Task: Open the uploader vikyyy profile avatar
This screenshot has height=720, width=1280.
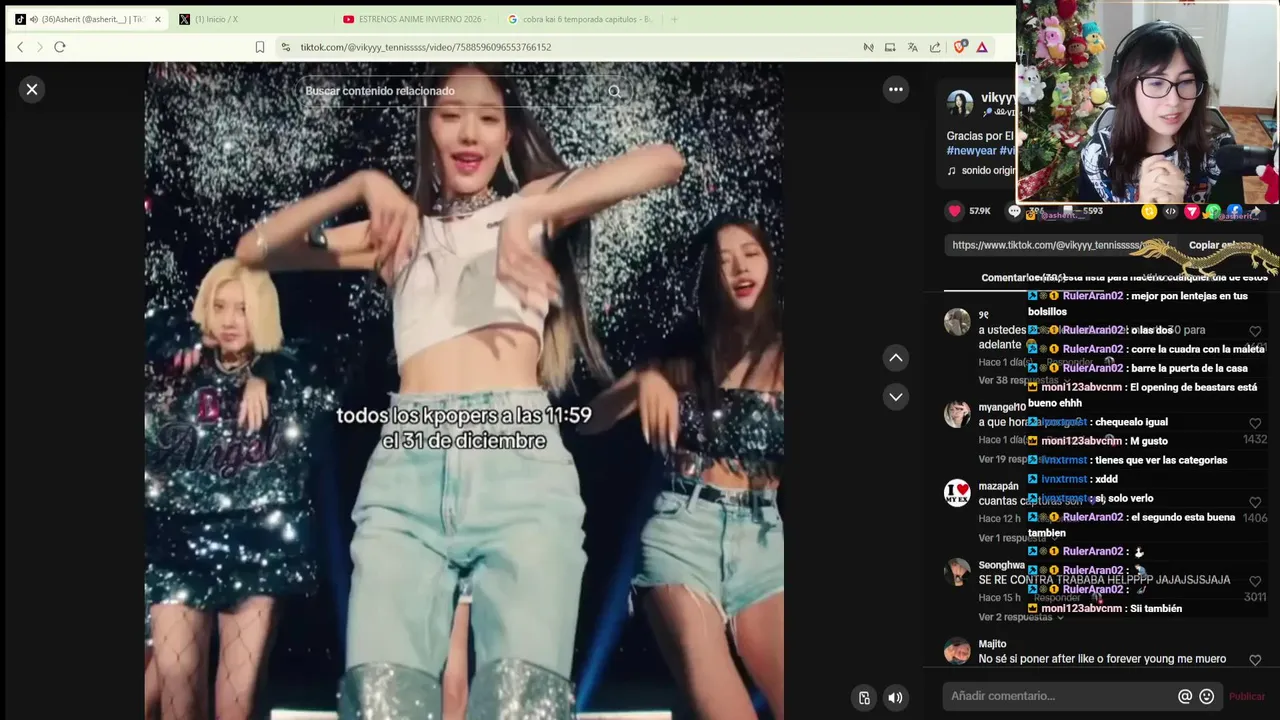Action: pos(960,103)
